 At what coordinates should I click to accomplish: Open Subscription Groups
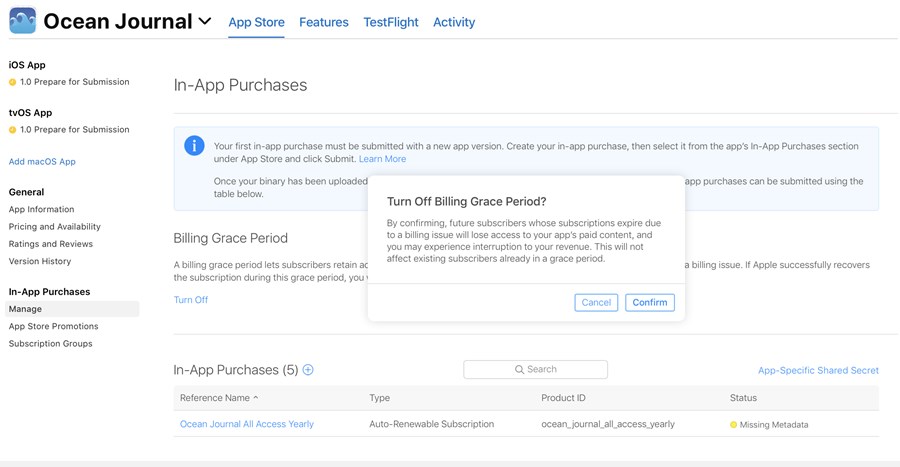pyautogui.click(x=51, y=344)
